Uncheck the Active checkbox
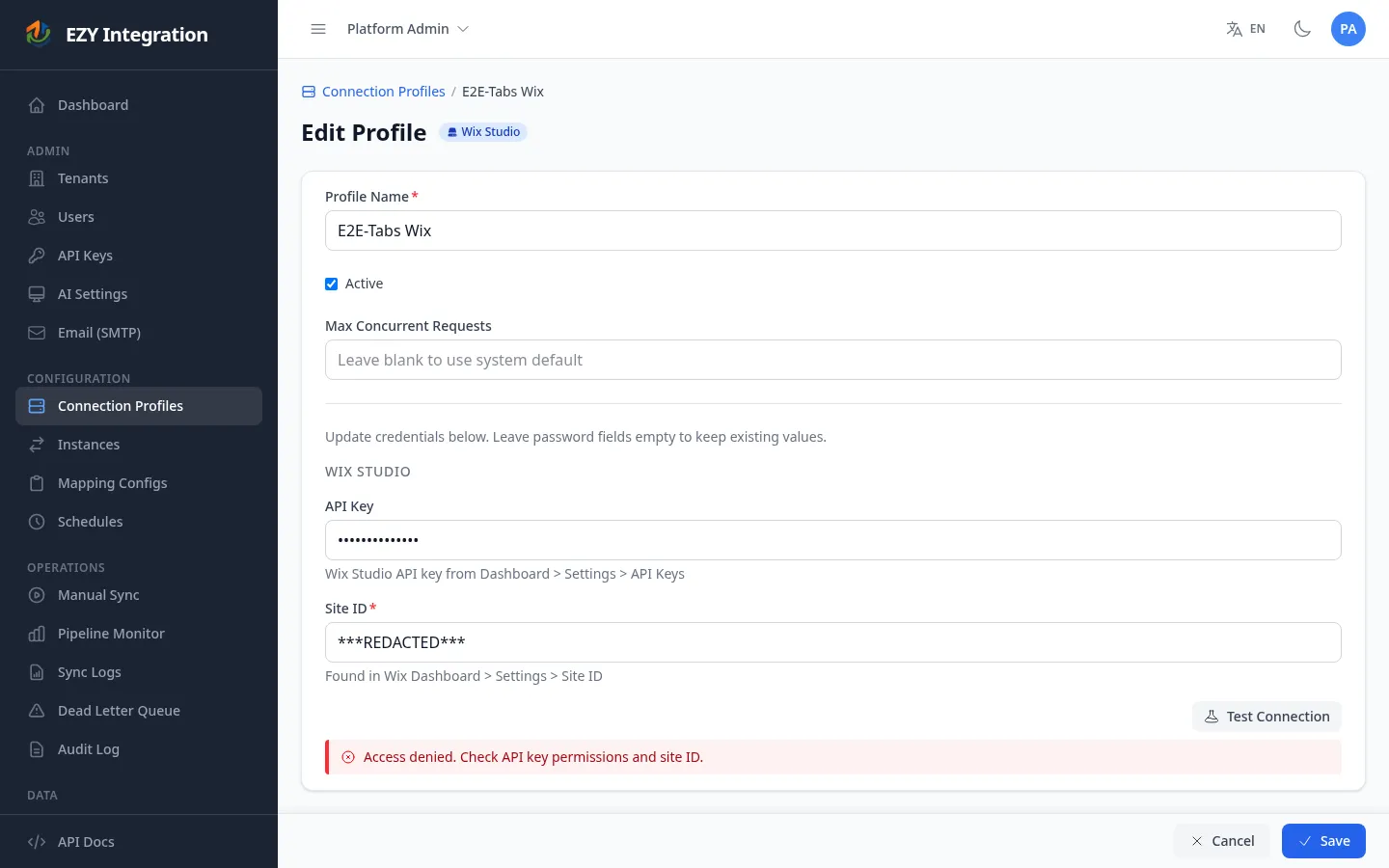1389x868 pixels. coord(331,284)
